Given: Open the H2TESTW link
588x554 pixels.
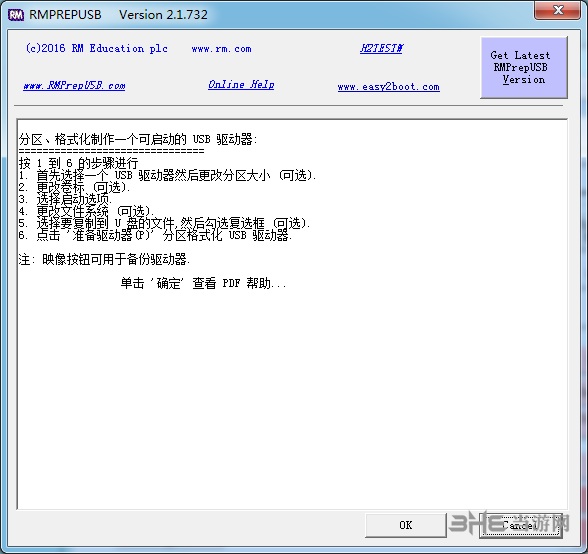Looking at the screenshot, I should pos(381,48).
